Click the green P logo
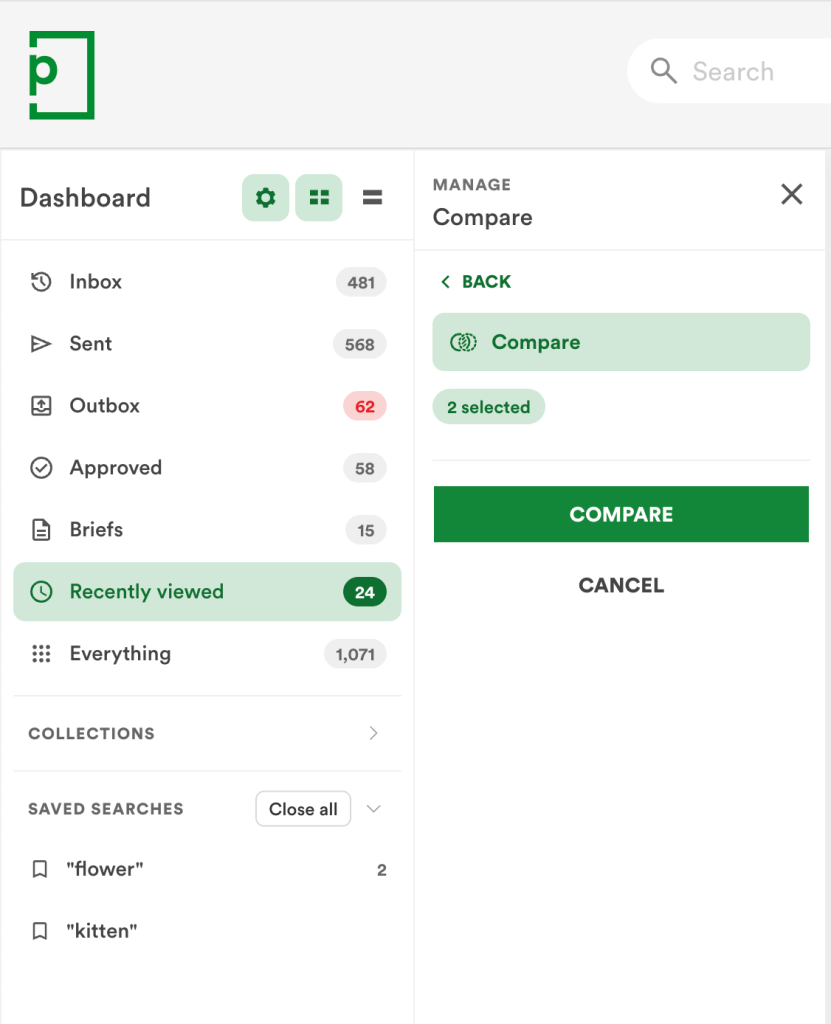 tap(61, 75)
